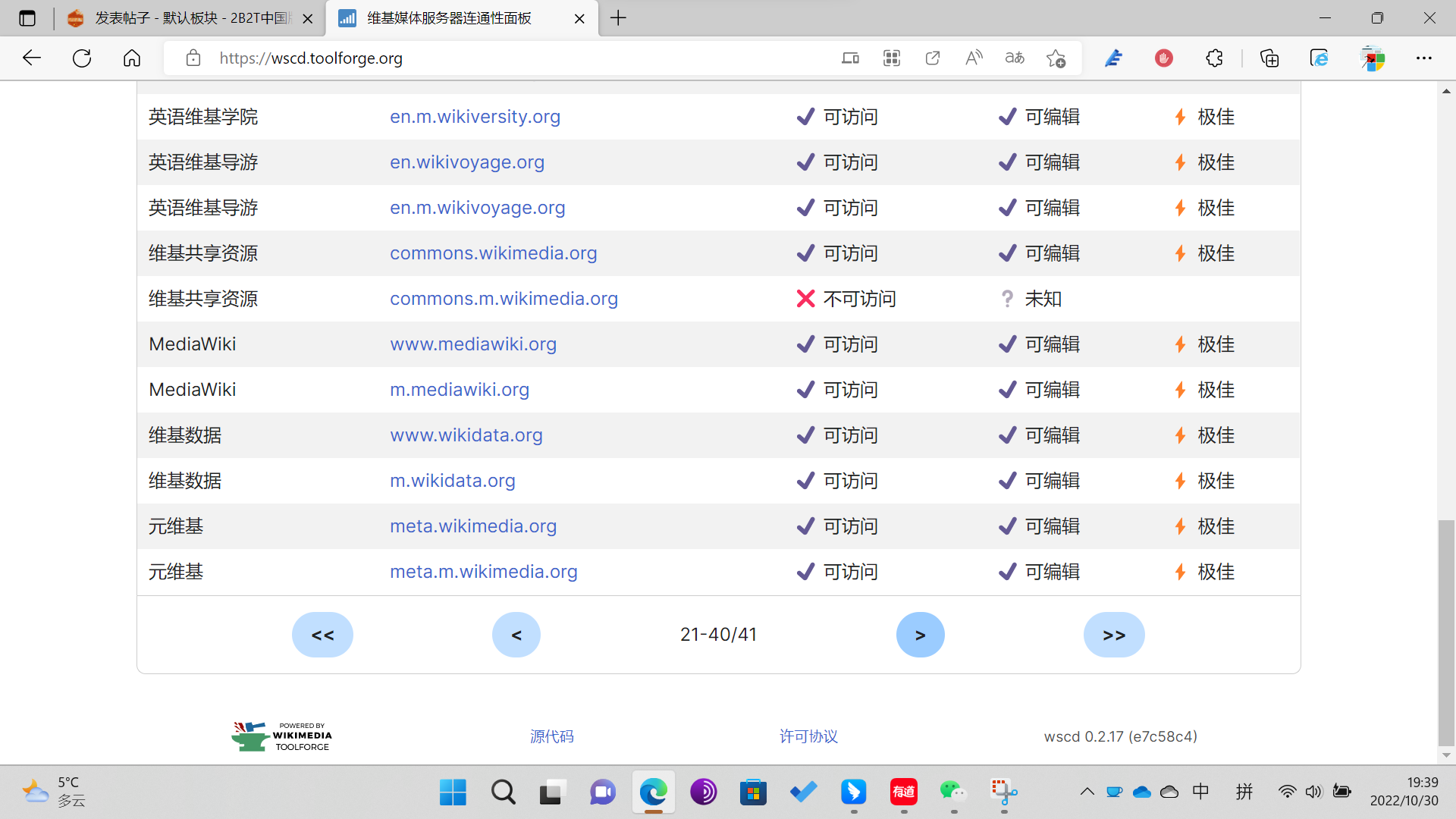Go to previous page with < button
The image size is (1456, 819).
coord(516,635)
